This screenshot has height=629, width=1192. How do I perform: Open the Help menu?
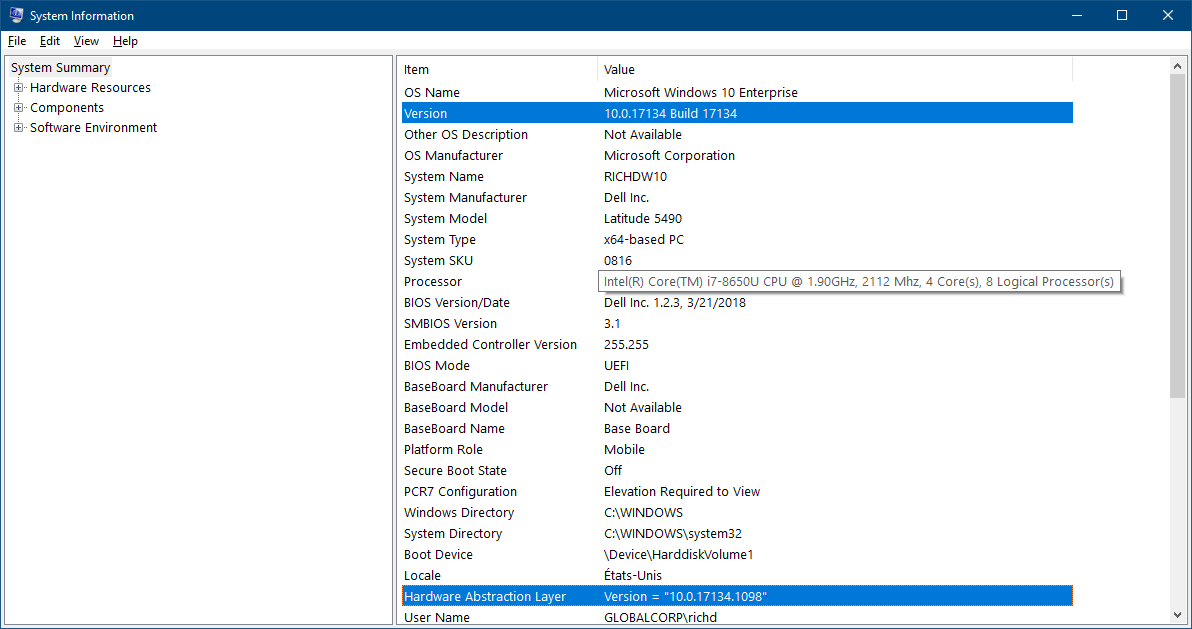tap(125, 41)
